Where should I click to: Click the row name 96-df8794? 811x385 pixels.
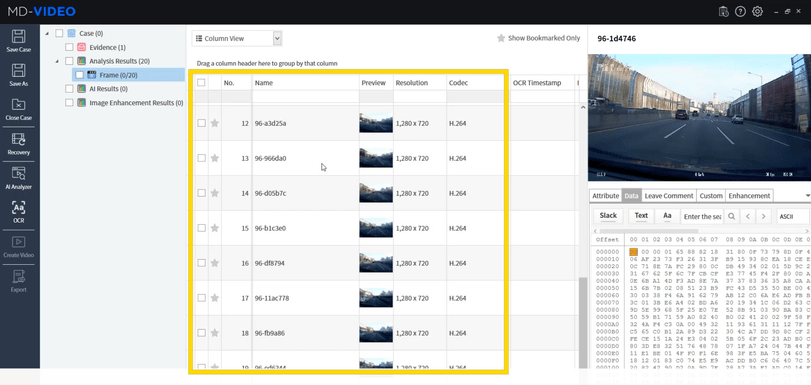(x=269, y=263)
